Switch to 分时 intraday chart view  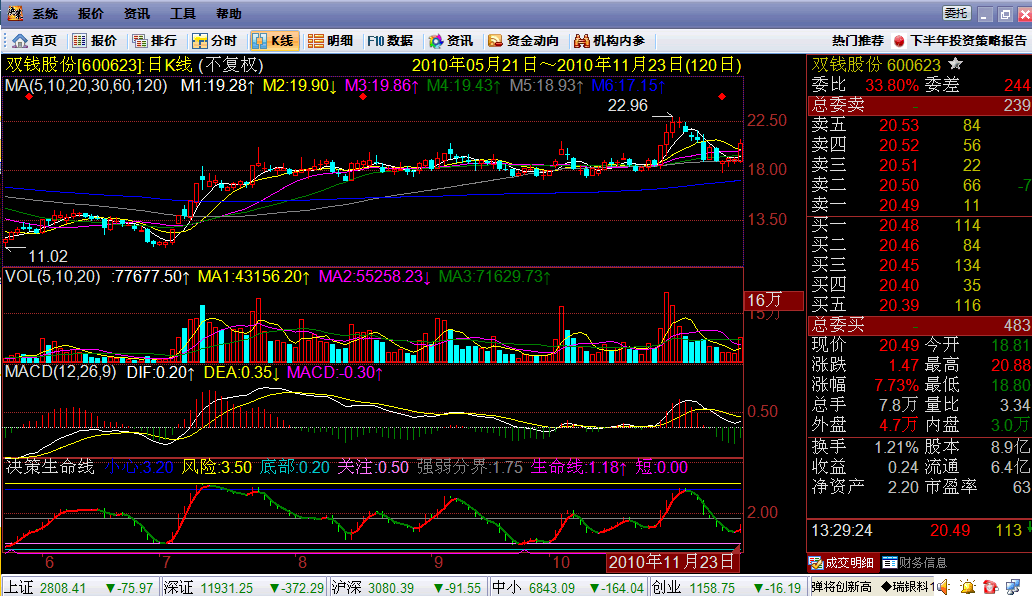pyautogui.click(x=215, y=41)
